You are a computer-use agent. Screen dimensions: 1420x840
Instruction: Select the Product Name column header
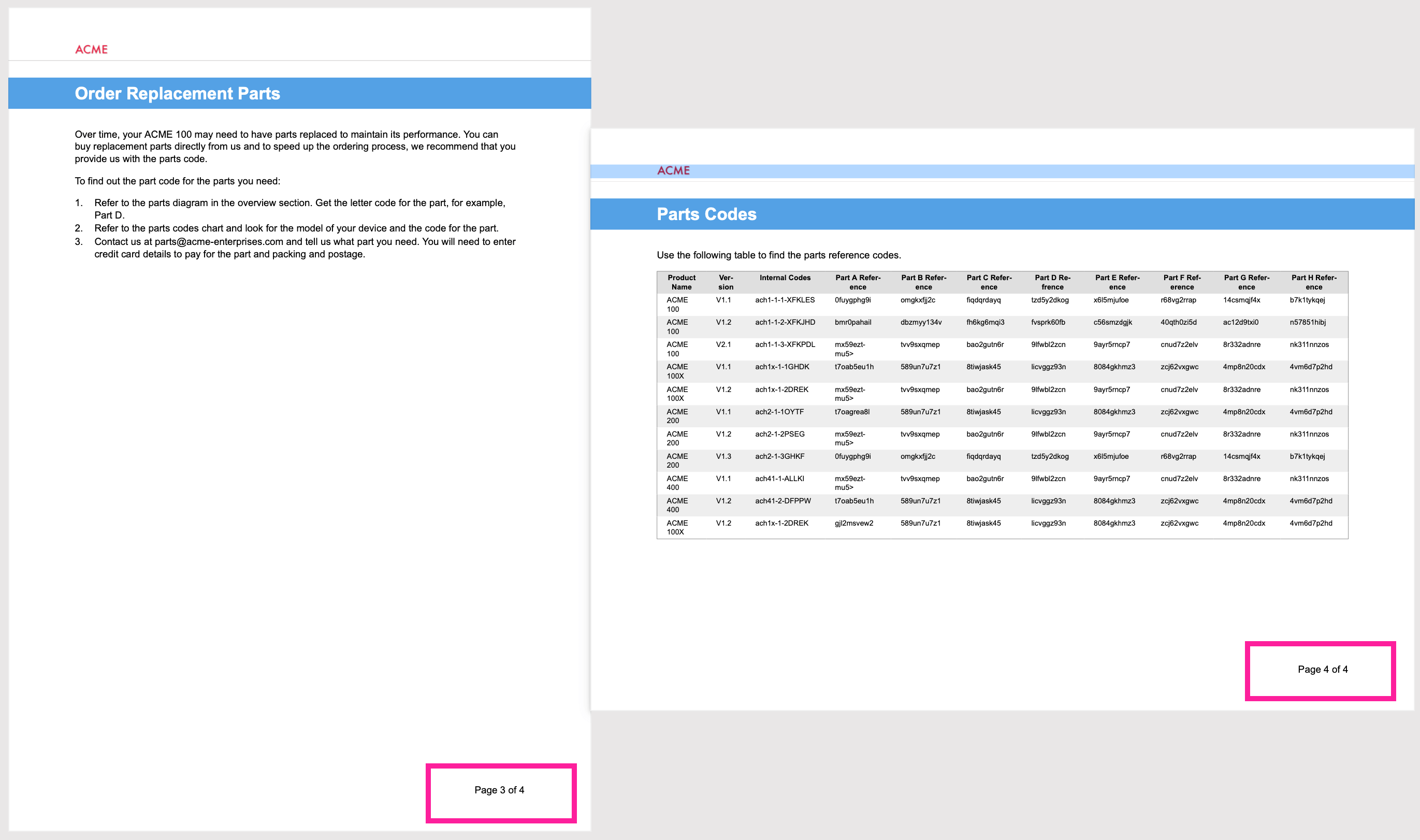coord(681,282)
